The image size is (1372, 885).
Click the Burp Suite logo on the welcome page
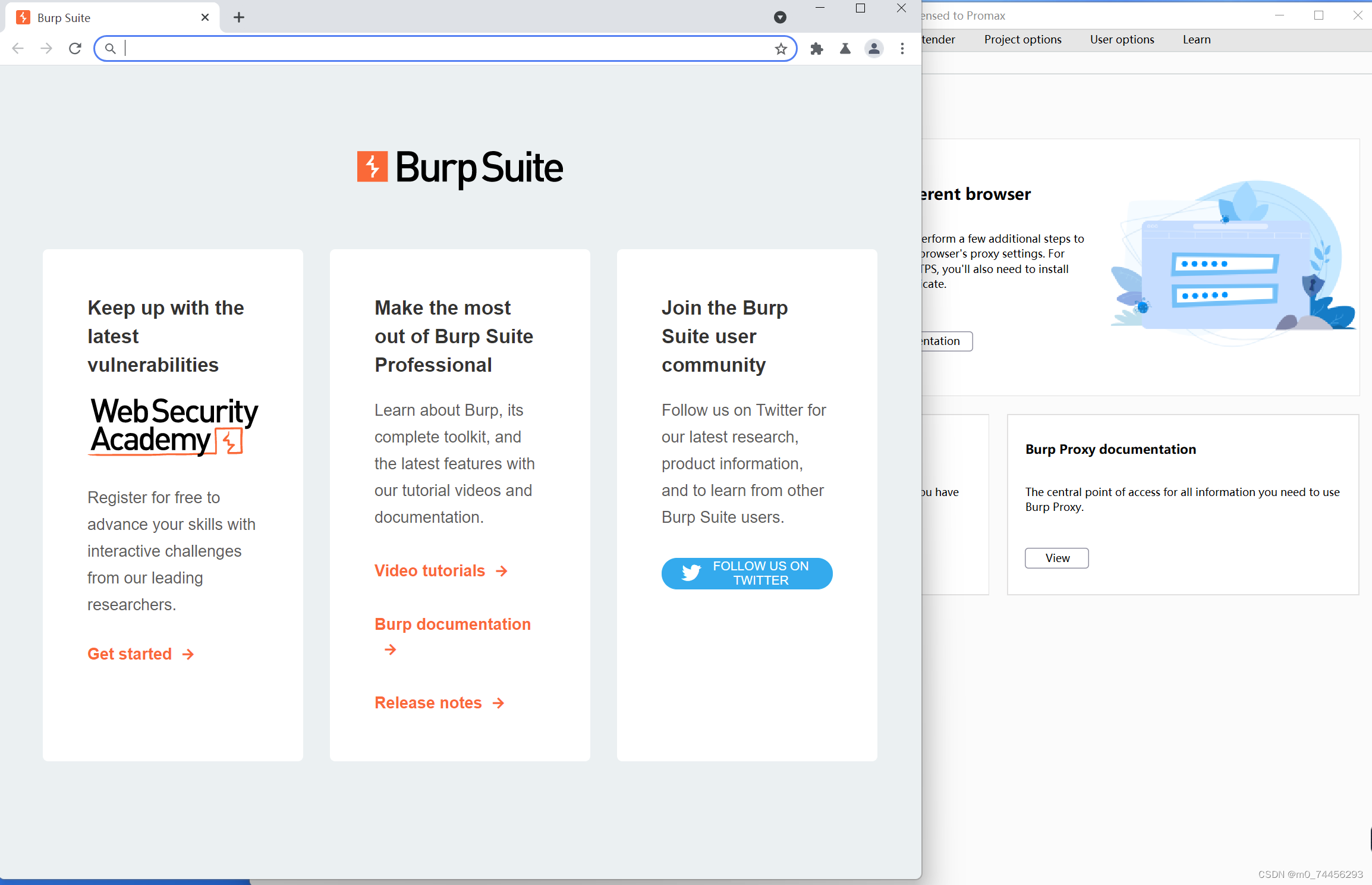(460, 167)
